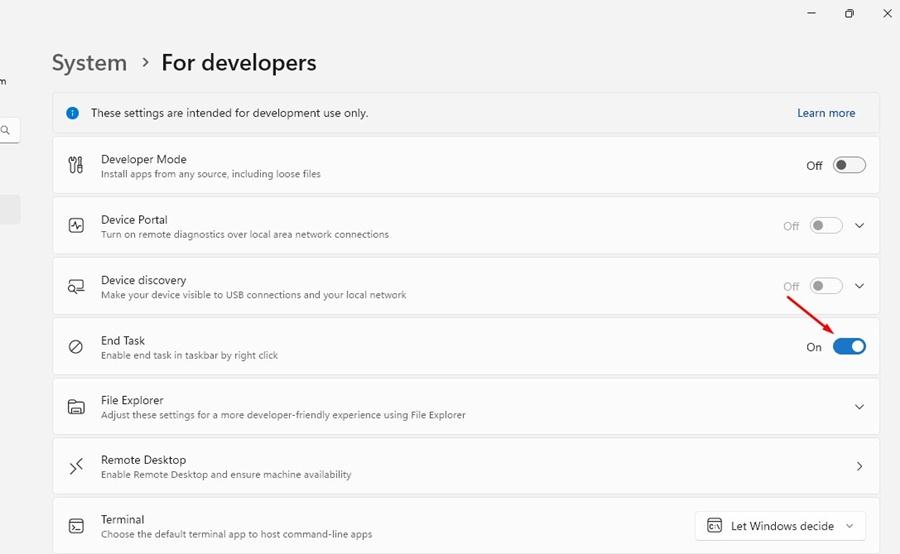Turn off the End Task toggle
Image resolution: width=900 pixels, height=554 pixels.
click(849, 346)
